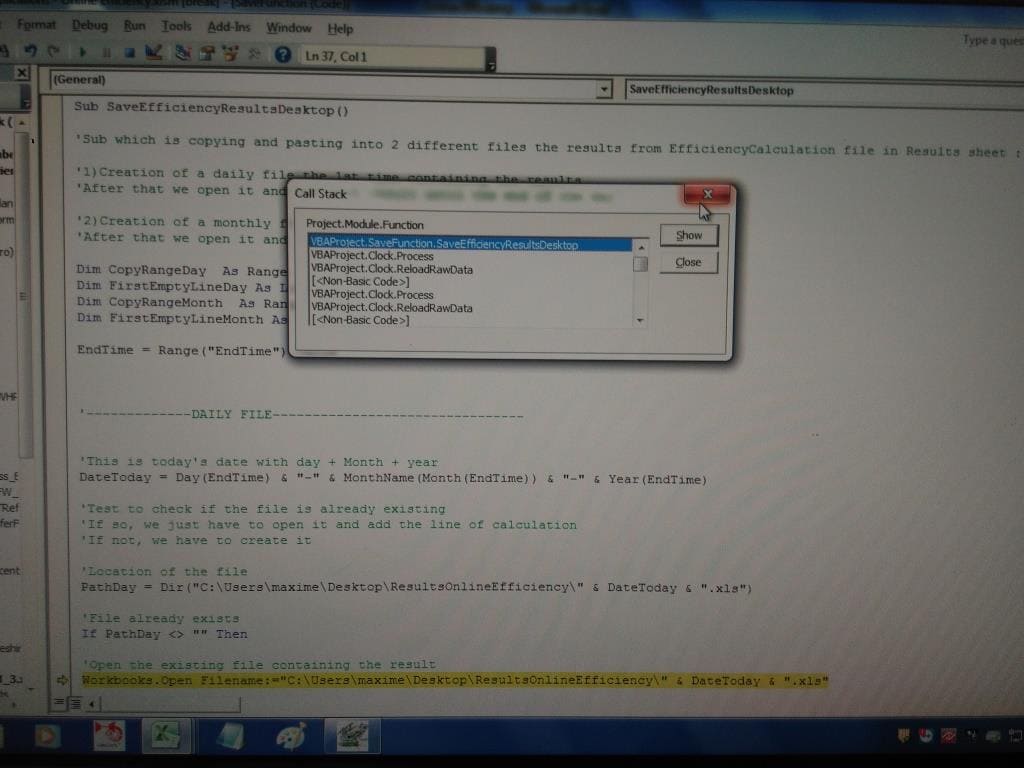Open the Format menu

tap(36, 25)
